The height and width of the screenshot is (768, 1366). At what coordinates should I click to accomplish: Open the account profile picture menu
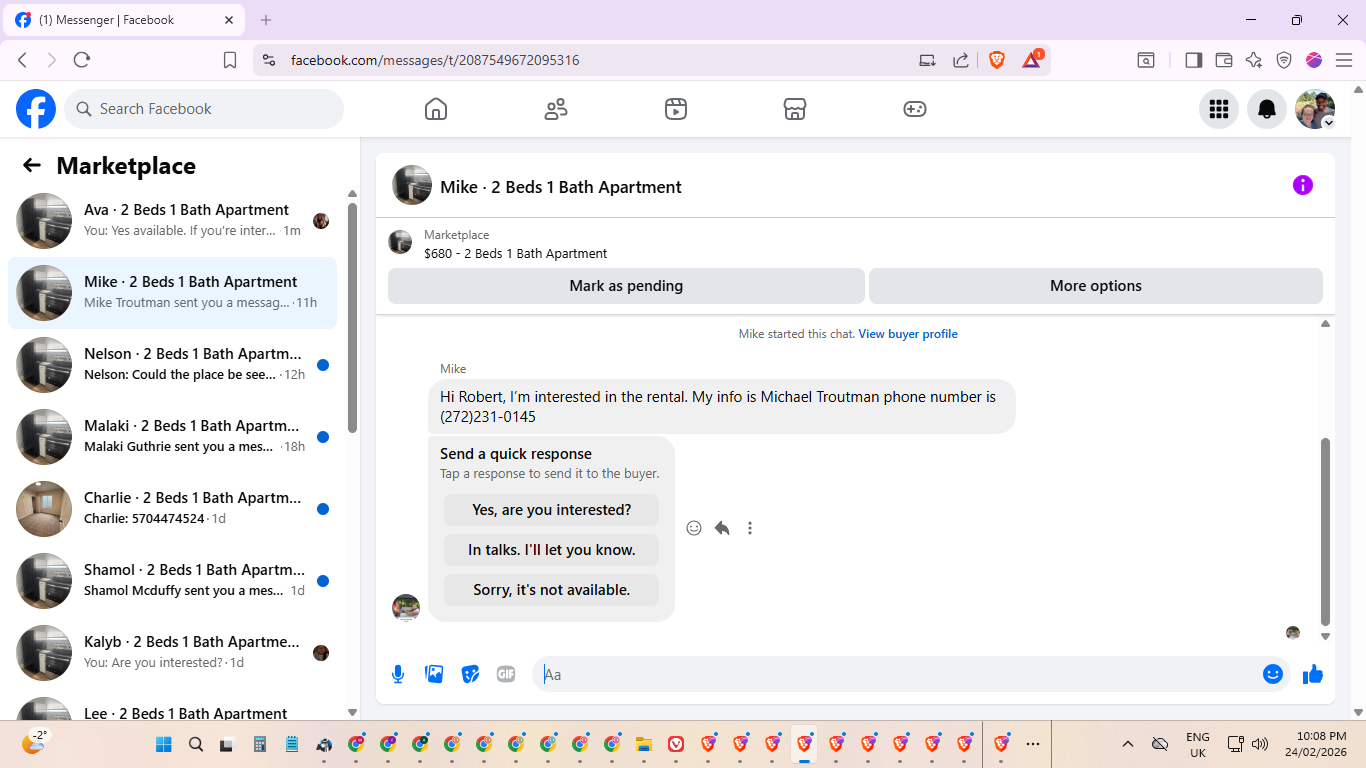pos(1315,109)
